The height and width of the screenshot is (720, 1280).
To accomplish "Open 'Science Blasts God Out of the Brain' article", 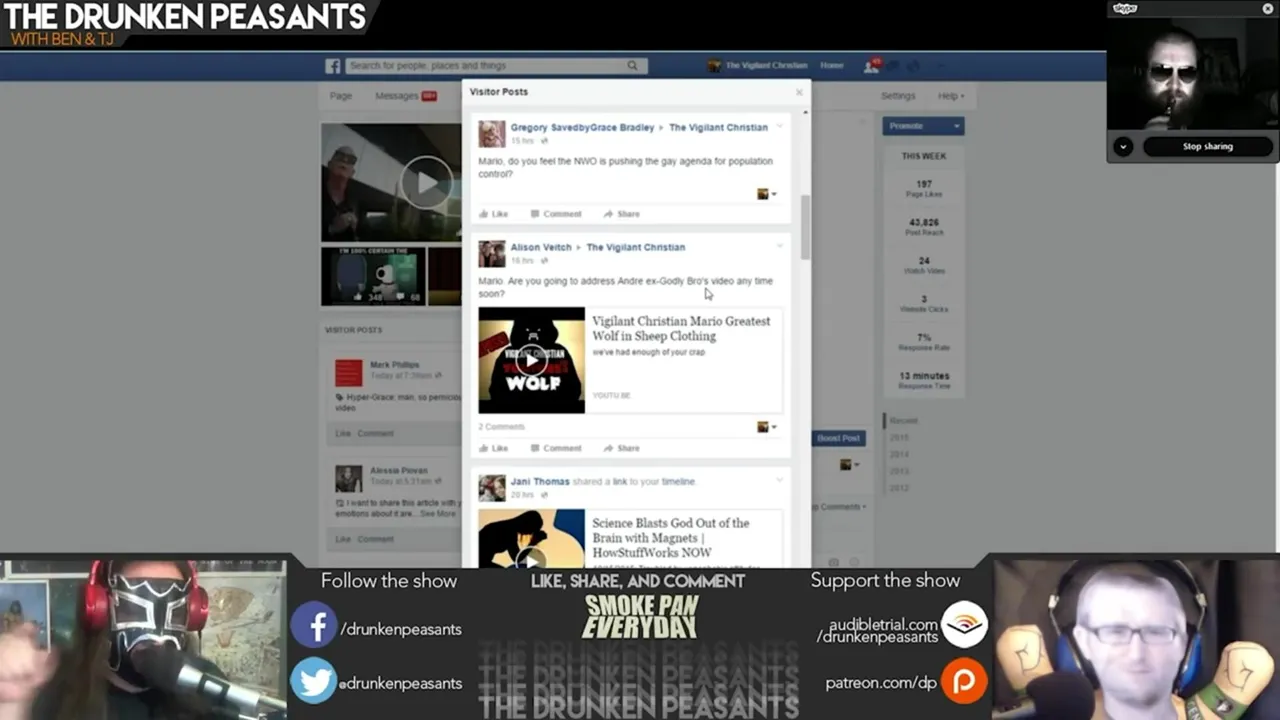I will [670, 538].
